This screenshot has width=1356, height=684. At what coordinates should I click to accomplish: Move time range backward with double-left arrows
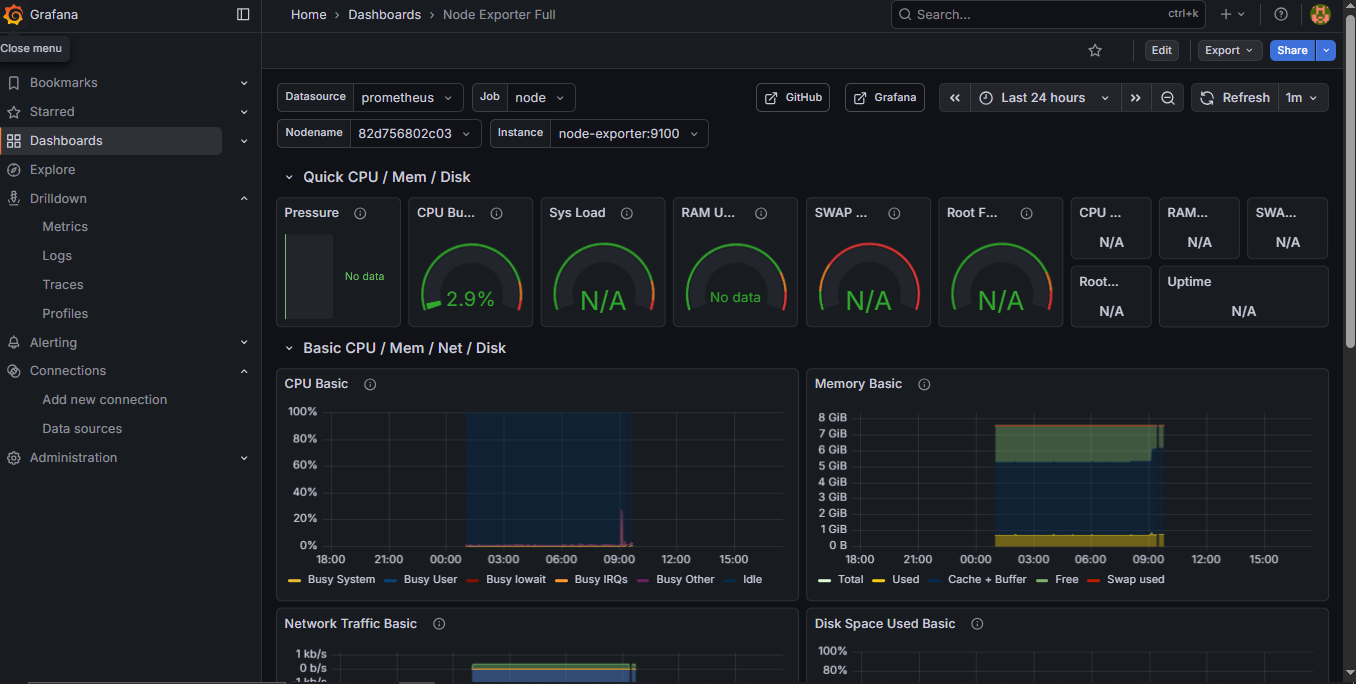(955, 98)
